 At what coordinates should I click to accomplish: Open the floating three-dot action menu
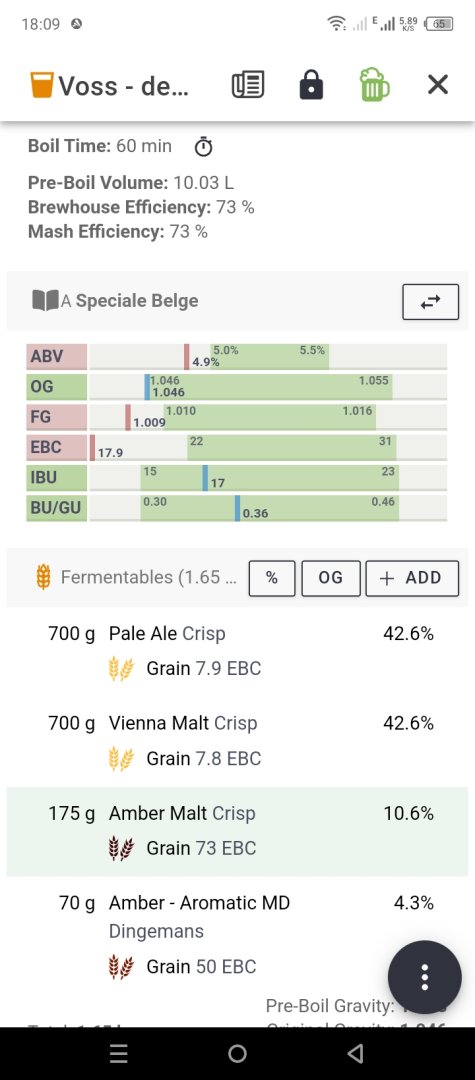425,977
